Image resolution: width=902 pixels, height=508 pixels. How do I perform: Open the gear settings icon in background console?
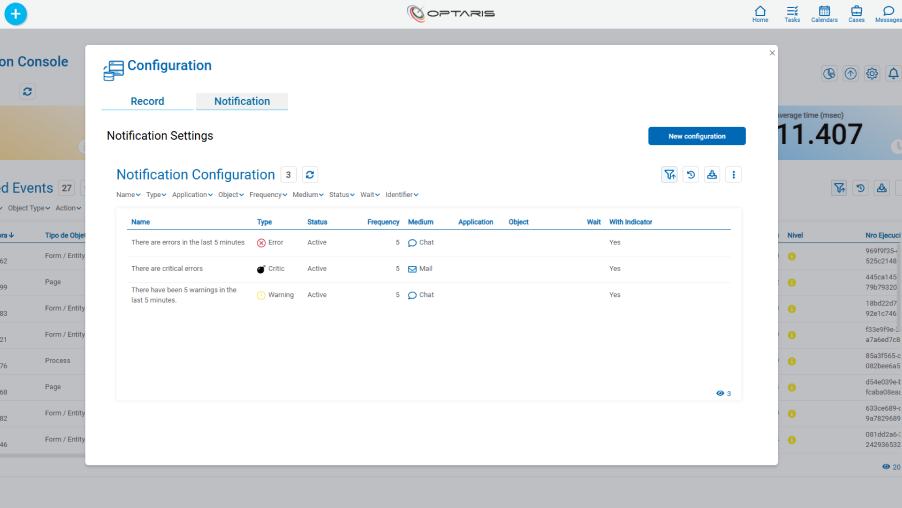(872, 74)
